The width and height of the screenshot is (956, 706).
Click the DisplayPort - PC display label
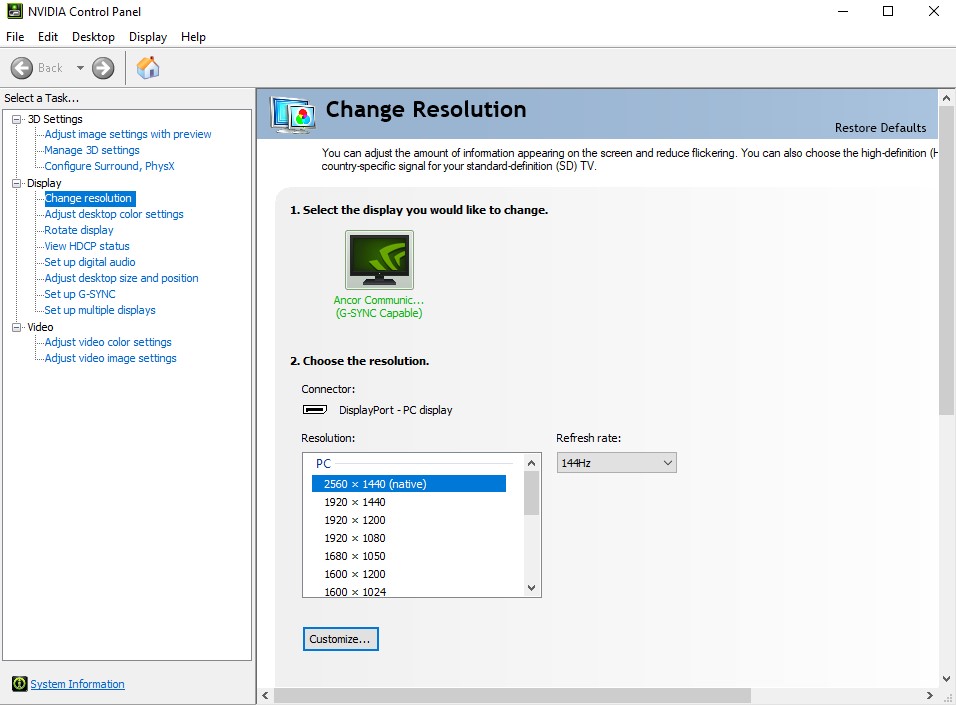tap(396, 410)
